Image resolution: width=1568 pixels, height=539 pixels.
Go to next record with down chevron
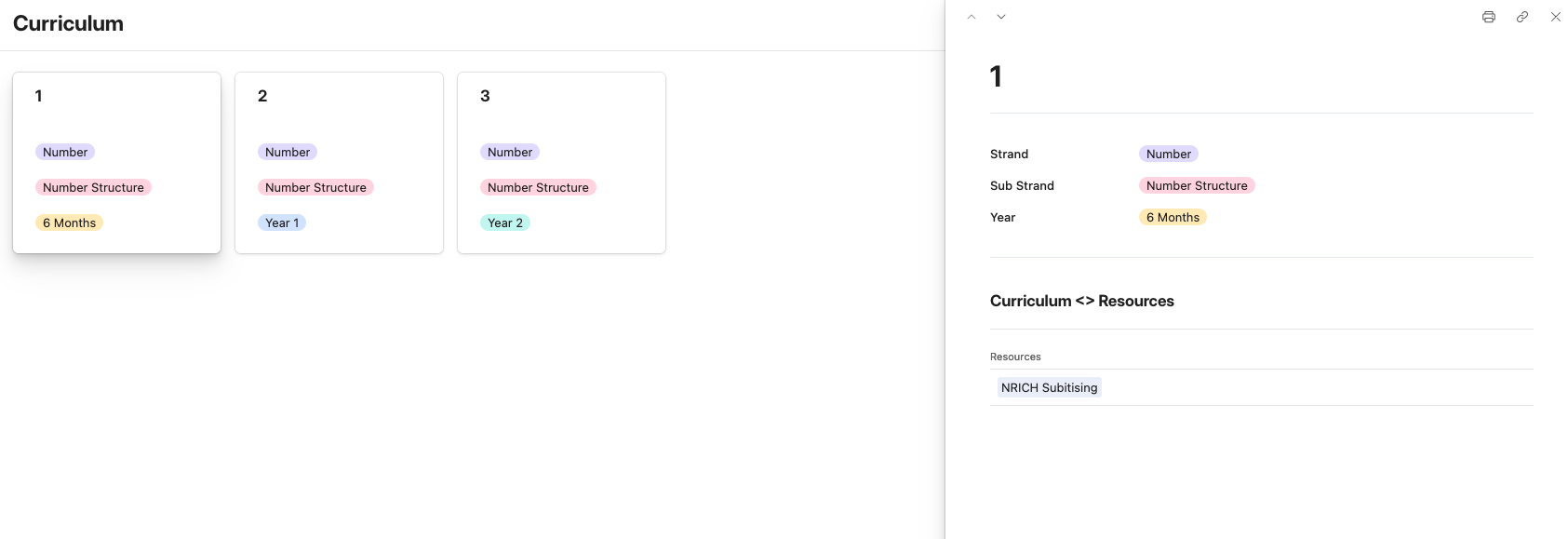pyautogui.click(x=1001, y=17)
